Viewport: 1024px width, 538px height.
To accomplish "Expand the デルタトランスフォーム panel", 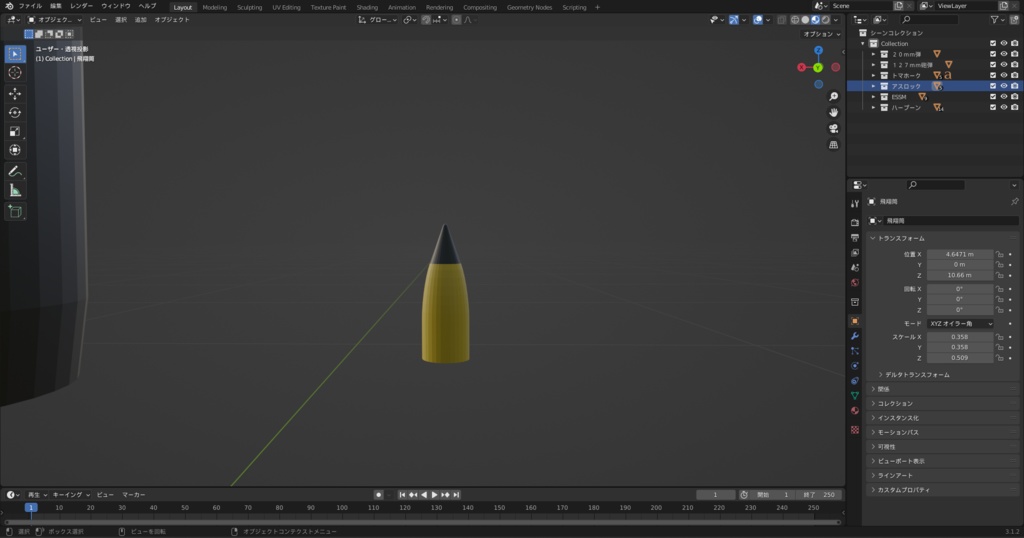I will pyautogui.click(x=917, y=375).
